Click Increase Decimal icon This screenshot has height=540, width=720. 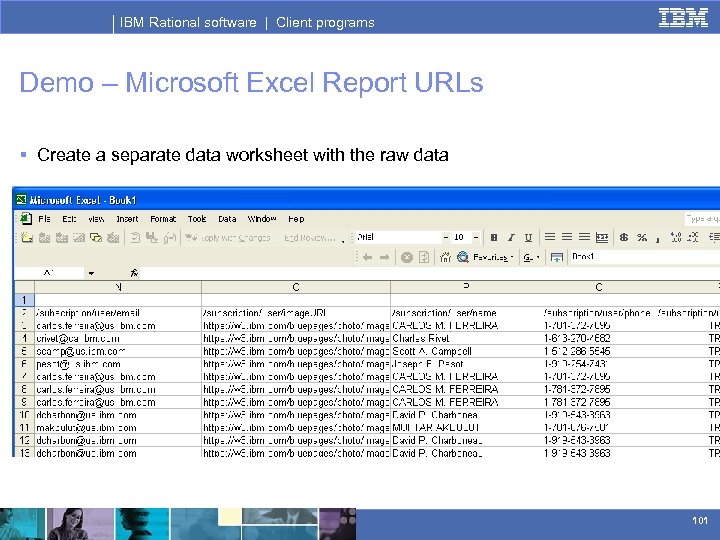point(675,237)
